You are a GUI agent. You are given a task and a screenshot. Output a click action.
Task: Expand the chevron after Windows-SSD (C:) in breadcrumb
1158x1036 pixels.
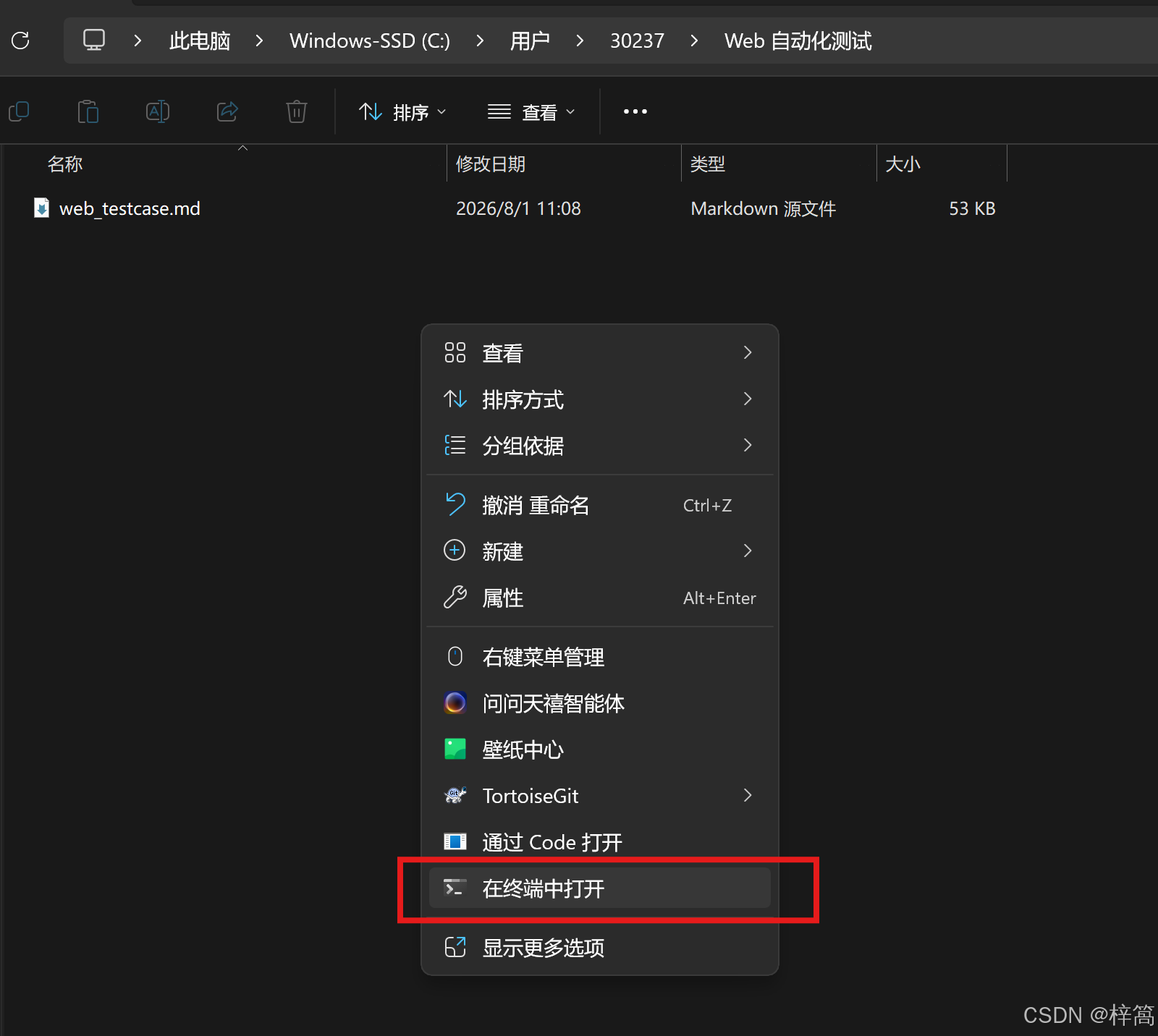pyautogui.click(x=480, y=41)
